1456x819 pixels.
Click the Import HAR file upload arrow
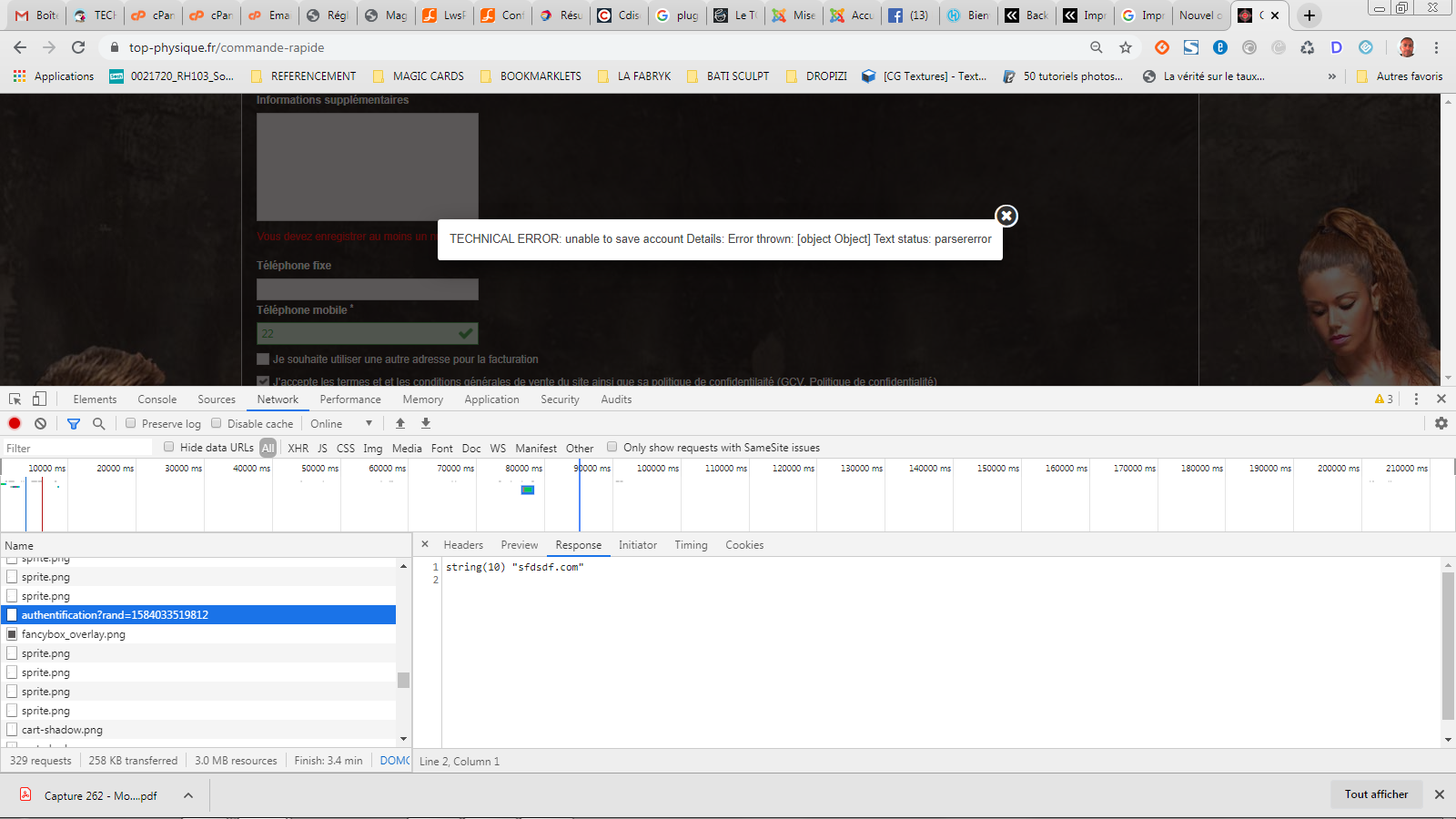pyautogui.click(x=400, y=423)
